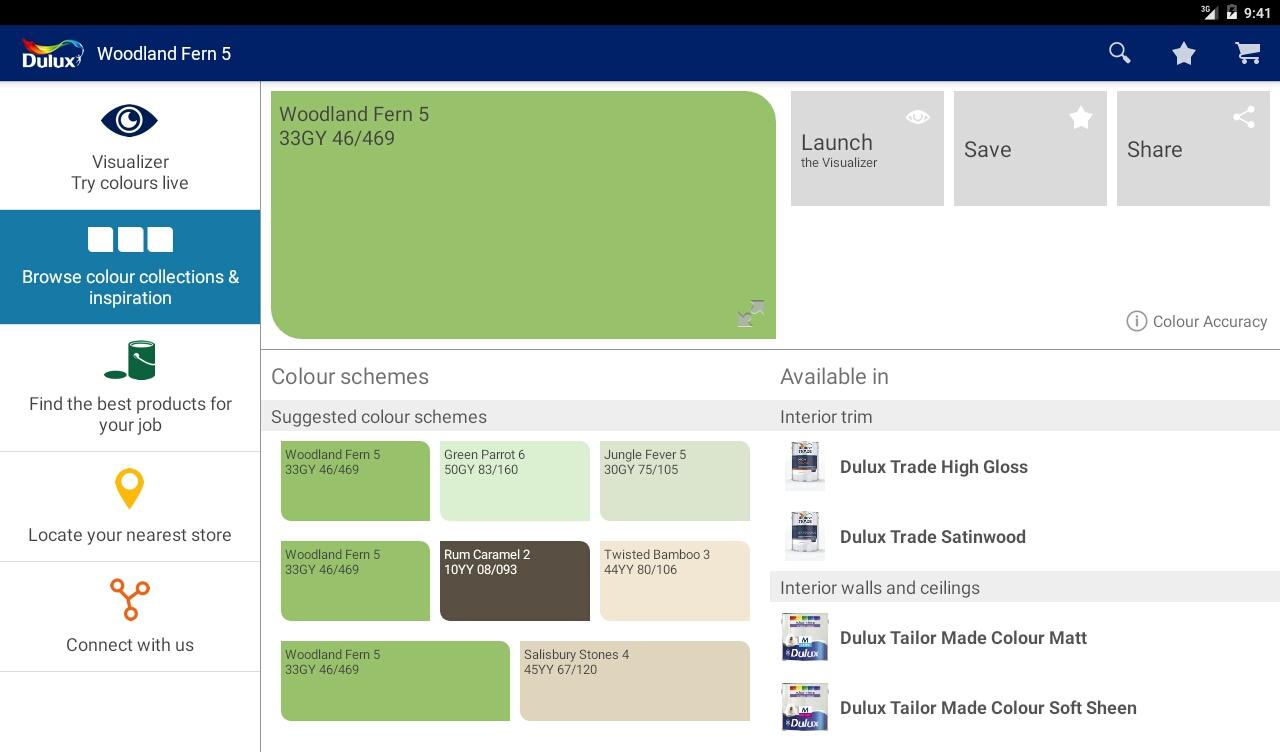Image resolution: width=1280 pixels, height=752 pixels.
Task: Select the Twisted Bamboo 3 swatch
Action: click(x=675, y=581)
